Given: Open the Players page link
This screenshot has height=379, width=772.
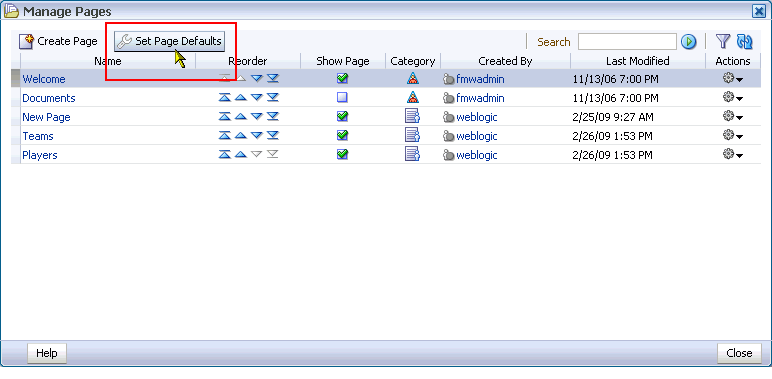Looking at the screenshot, I should (x=40, y=156).
